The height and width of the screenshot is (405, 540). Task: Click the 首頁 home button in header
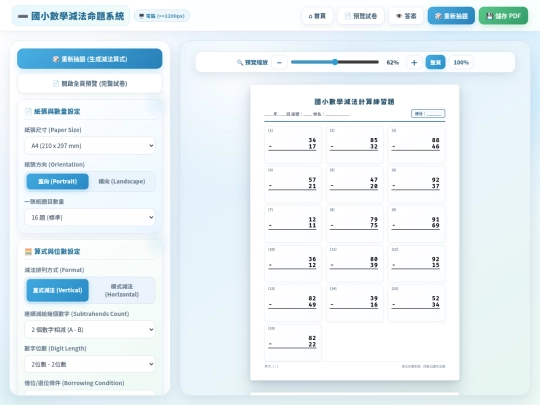(x=317, y=16)
